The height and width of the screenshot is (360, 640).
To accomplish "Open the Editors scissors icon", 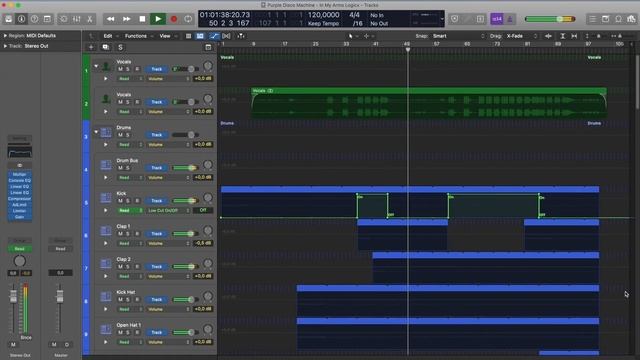I will [89, 19].
